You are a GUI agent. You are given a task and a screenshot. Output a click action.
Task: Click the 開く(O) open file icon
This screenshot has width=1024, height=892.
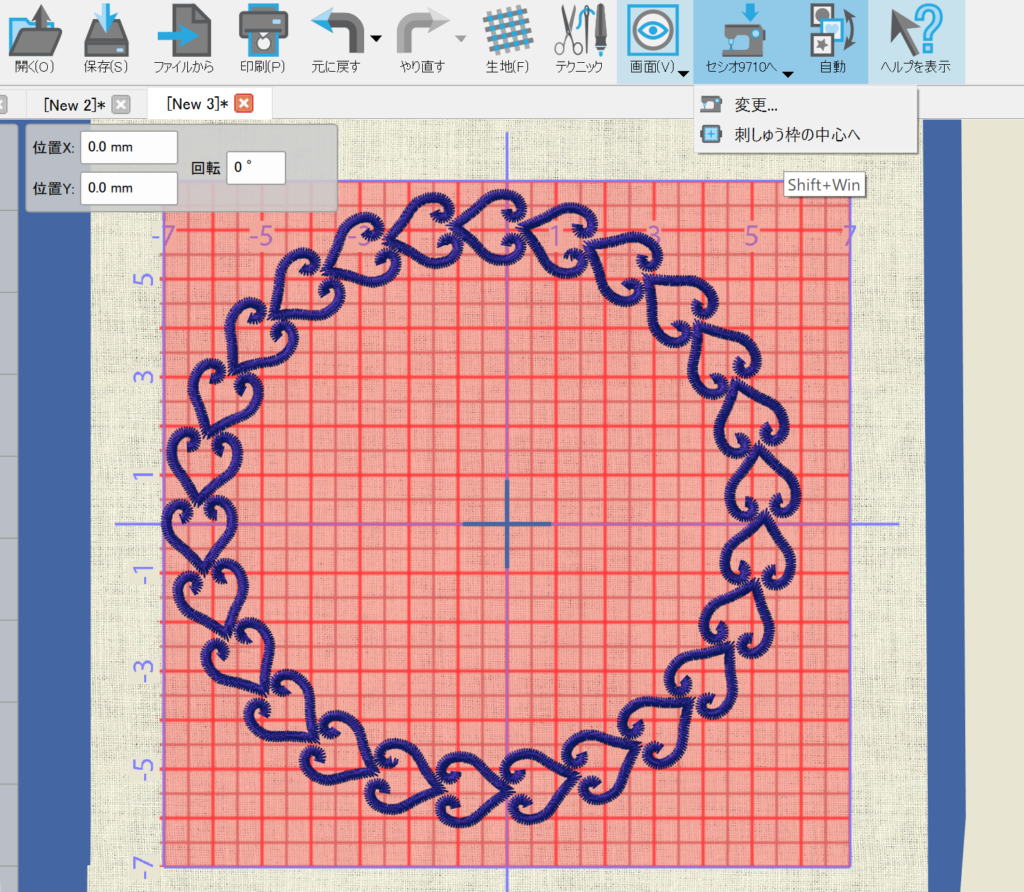click(35, 40)
